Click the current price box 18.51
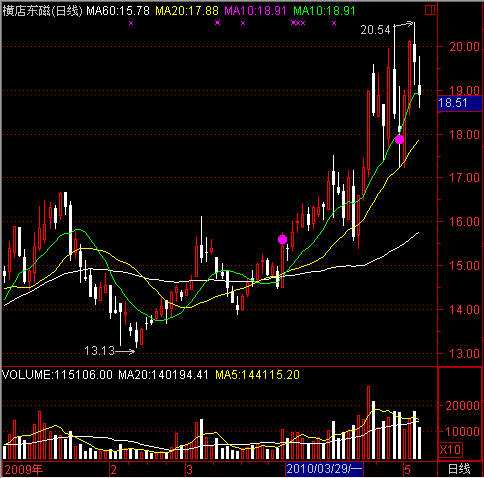The image size is (484, 478). 460,103
